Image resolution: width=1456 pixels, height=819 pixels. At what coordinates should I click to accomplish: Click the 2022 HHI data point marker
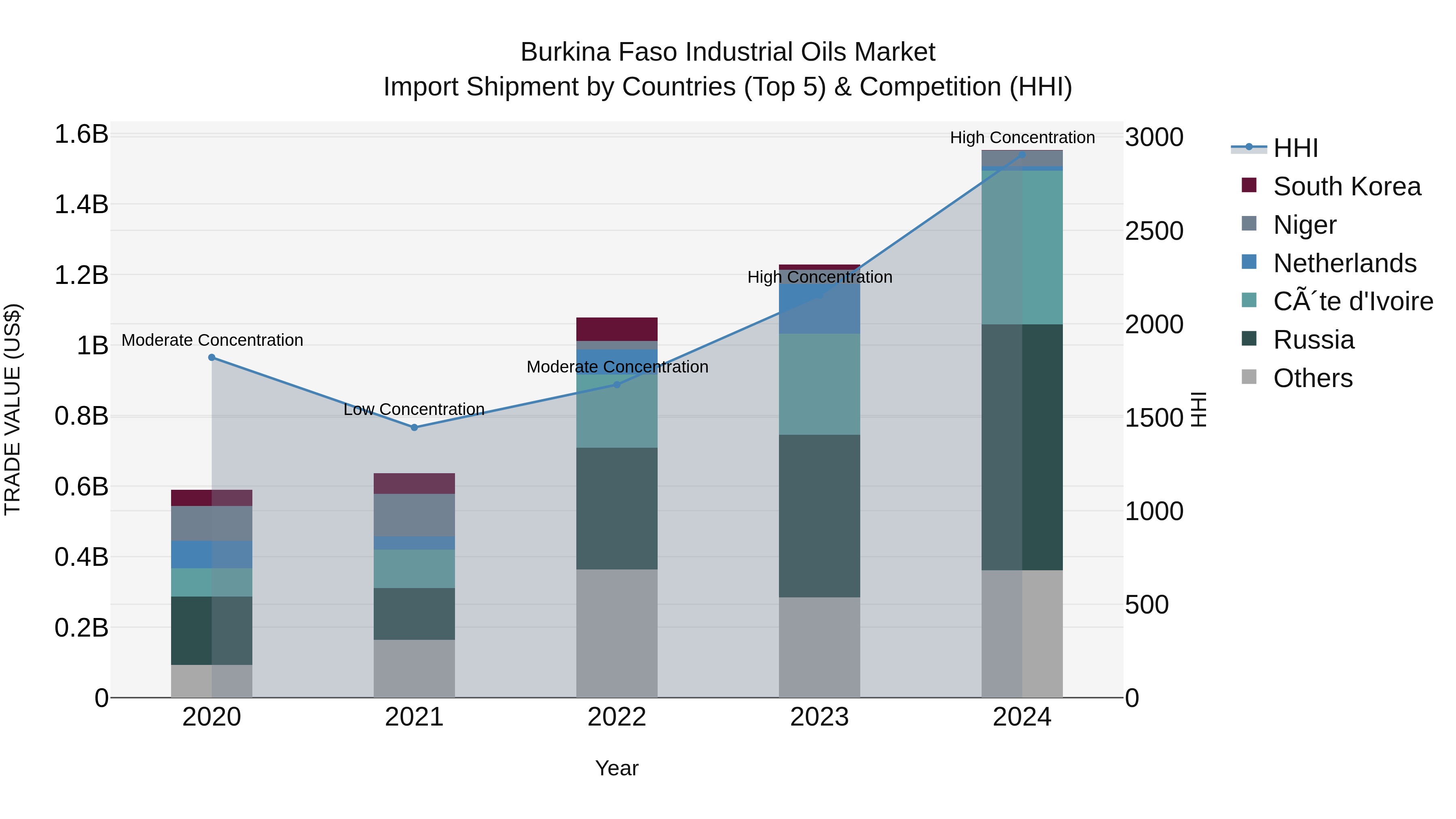(x=617, y=384)
